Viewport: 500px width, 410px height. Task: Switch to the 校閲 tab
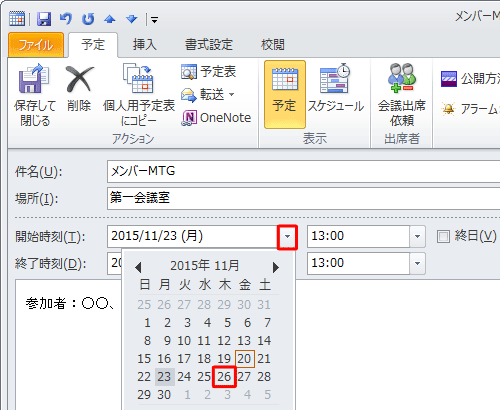tap(273, 45)
